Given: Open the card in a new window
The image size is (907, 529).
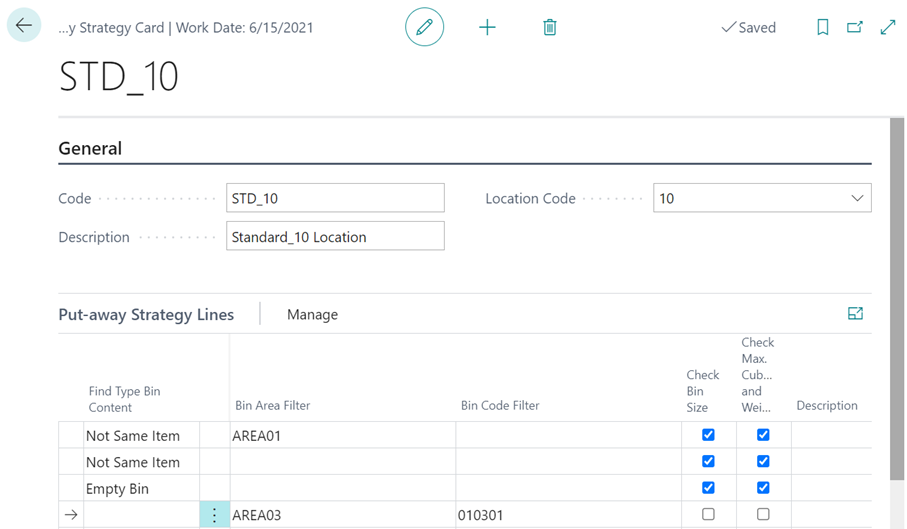Looking at the screenshot, I should 854,27.
